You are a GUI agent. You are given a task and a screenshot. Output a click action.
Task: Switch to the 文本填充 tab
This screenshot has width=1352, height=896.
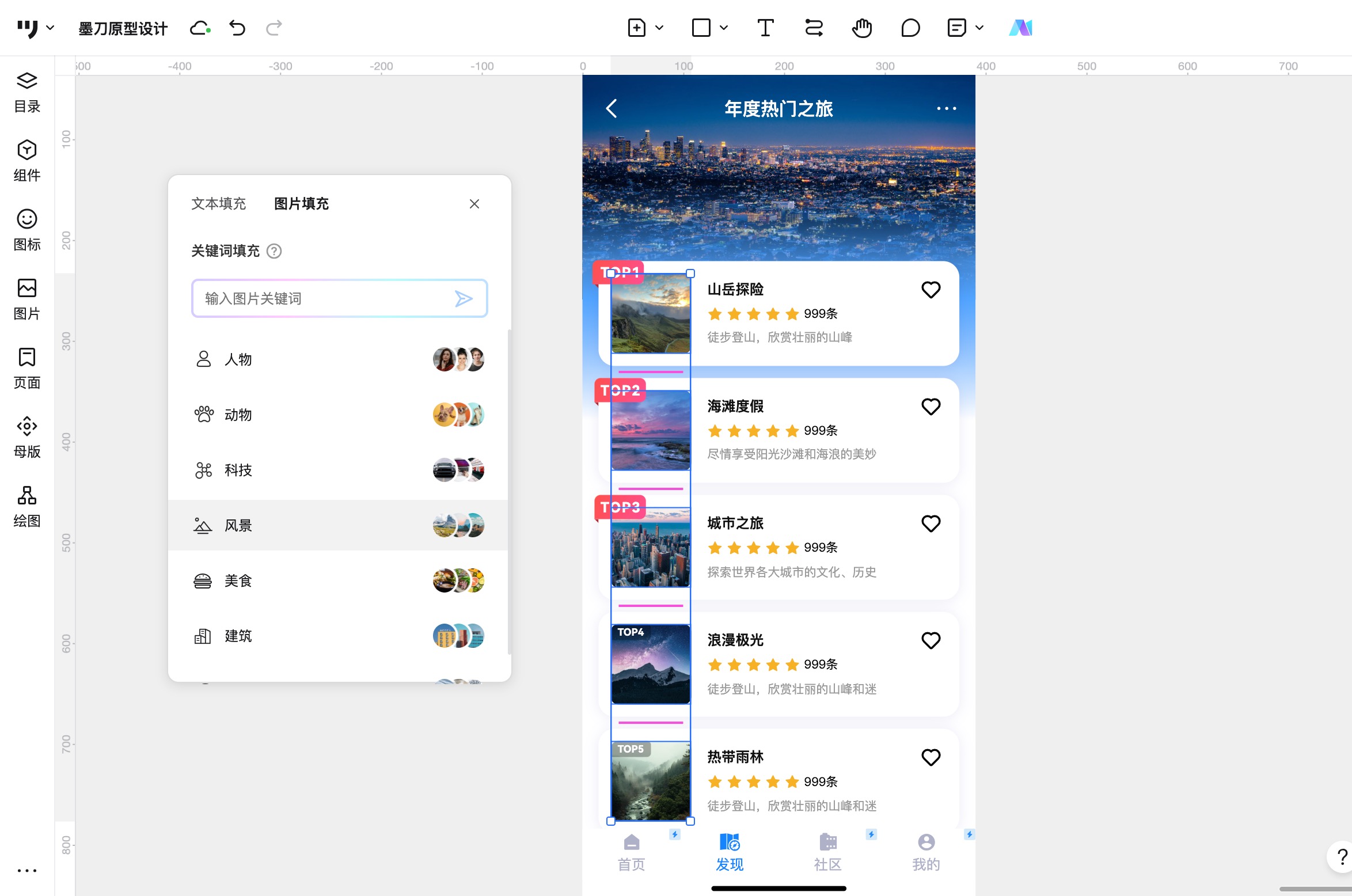(218, 204)
